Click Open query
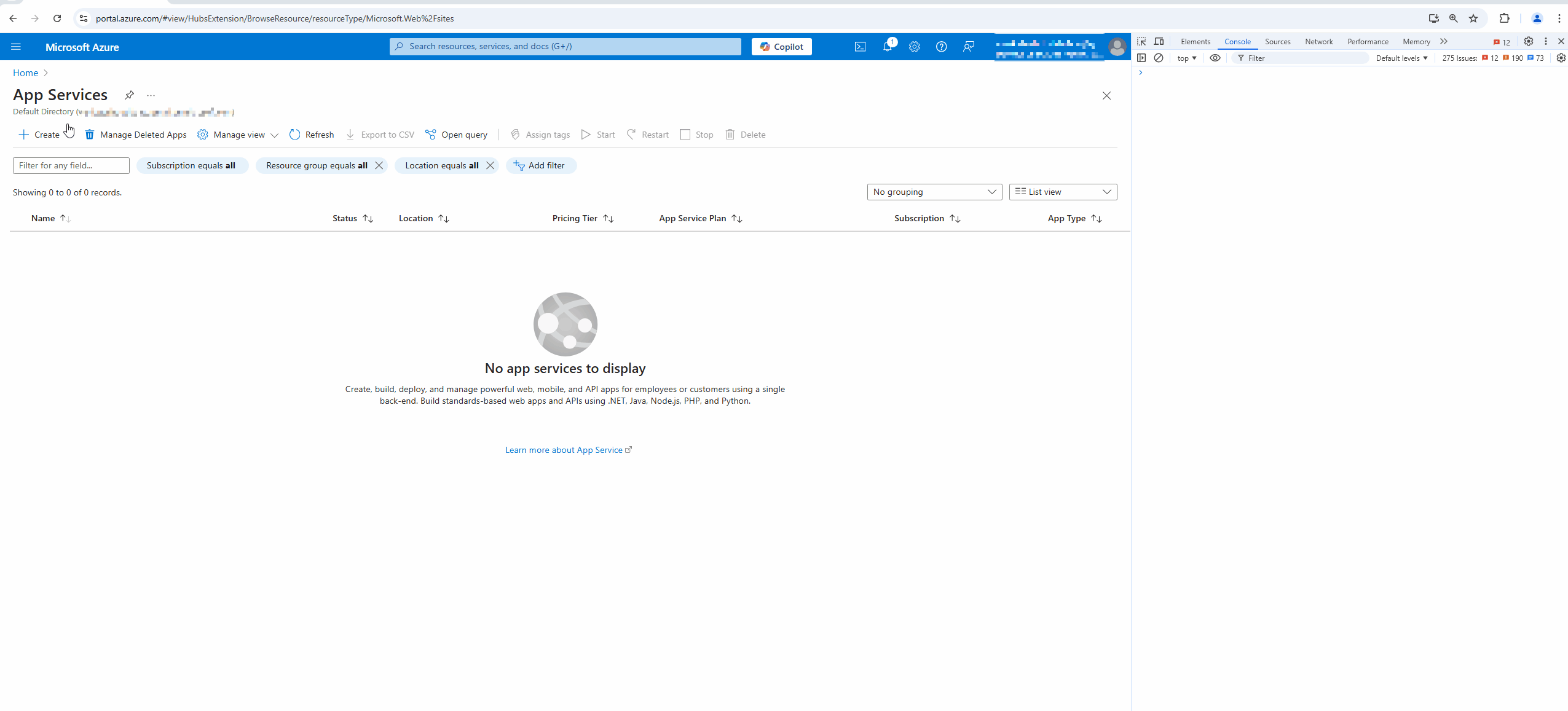 pyautogui.click(x=457, y=135)
